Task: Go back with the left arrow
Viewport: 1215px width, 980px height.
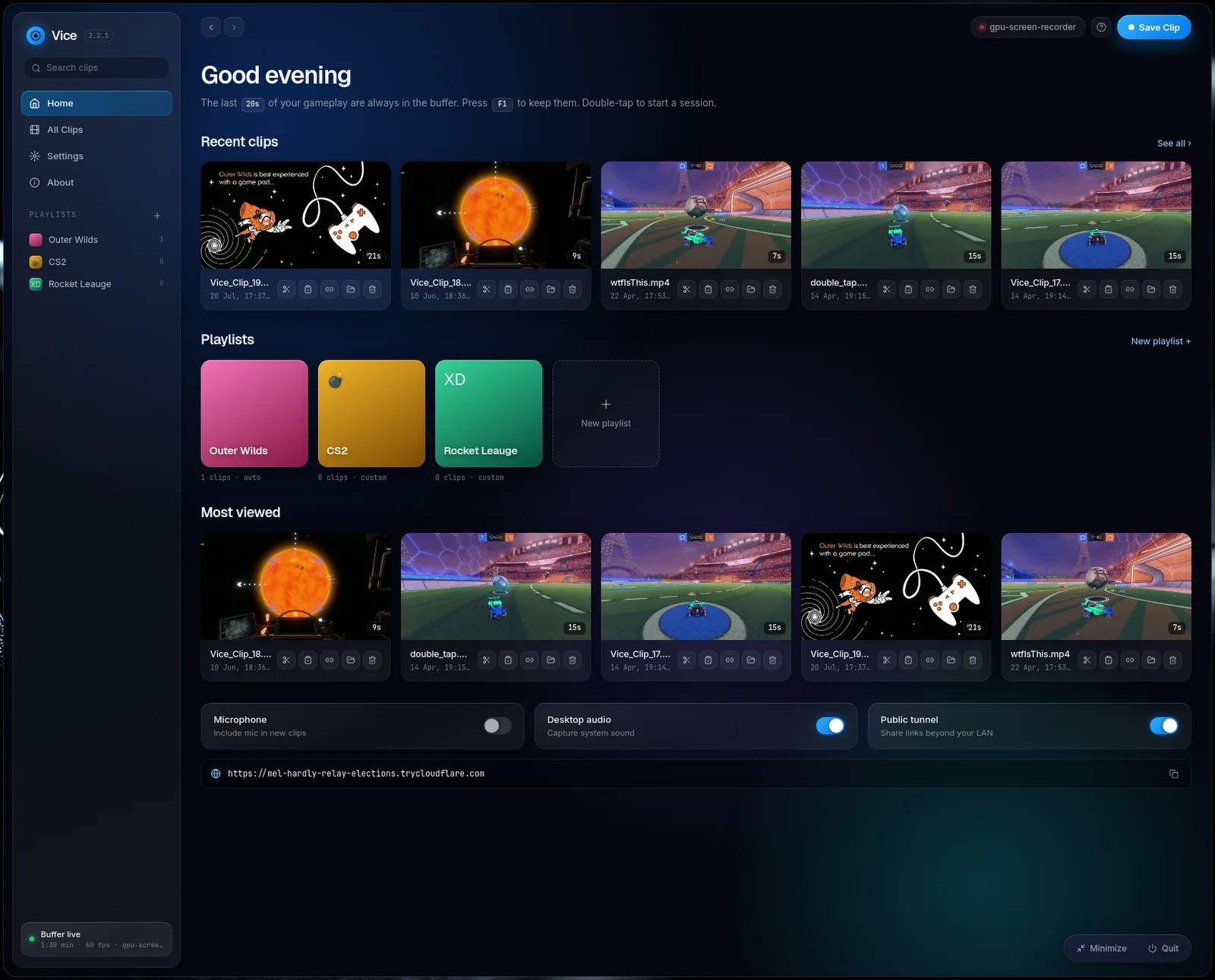Action: coord(211,27)
